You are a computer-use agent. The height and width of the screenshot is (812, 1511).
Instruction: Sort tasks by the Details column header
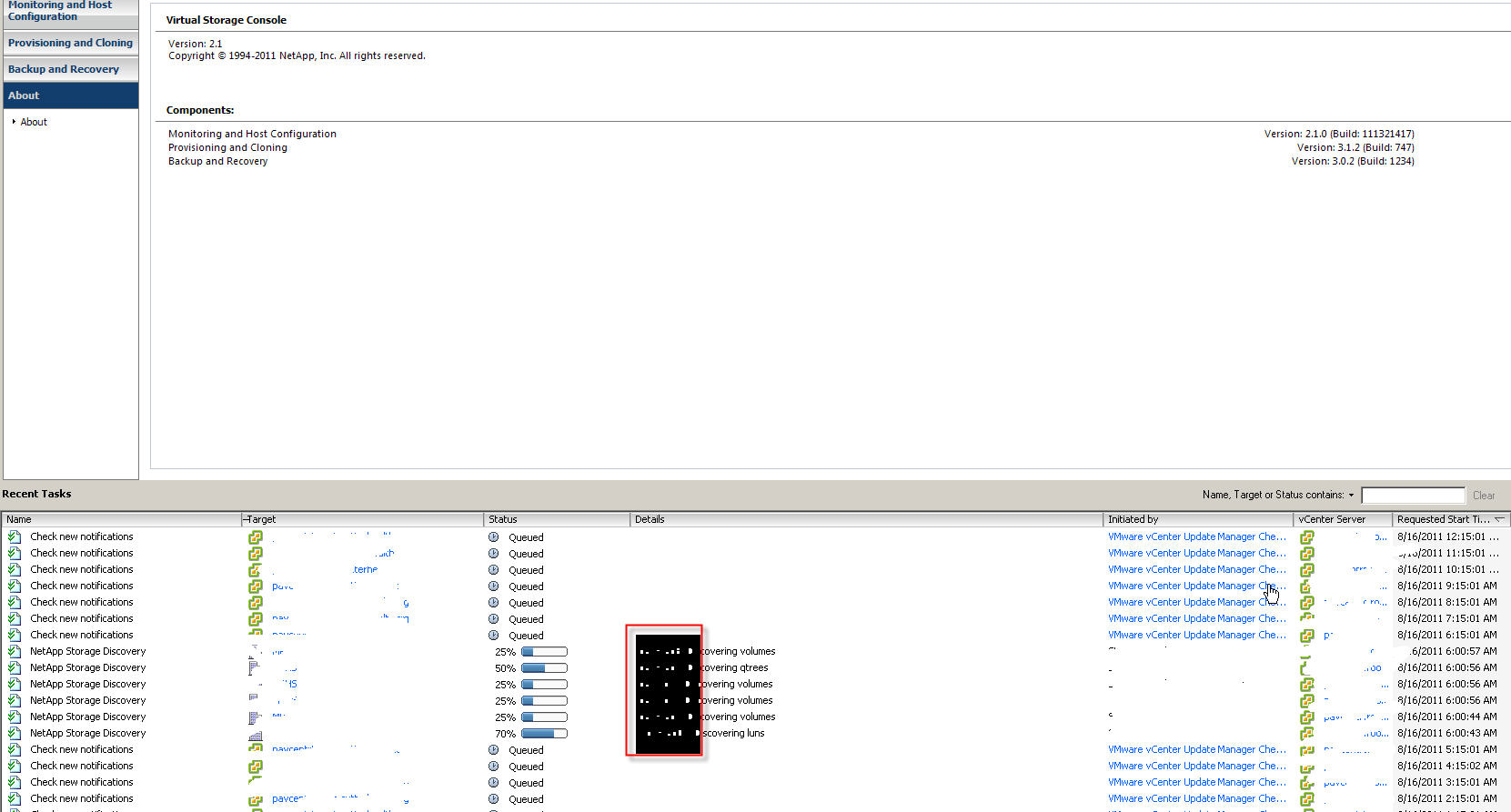pos(867,519)
